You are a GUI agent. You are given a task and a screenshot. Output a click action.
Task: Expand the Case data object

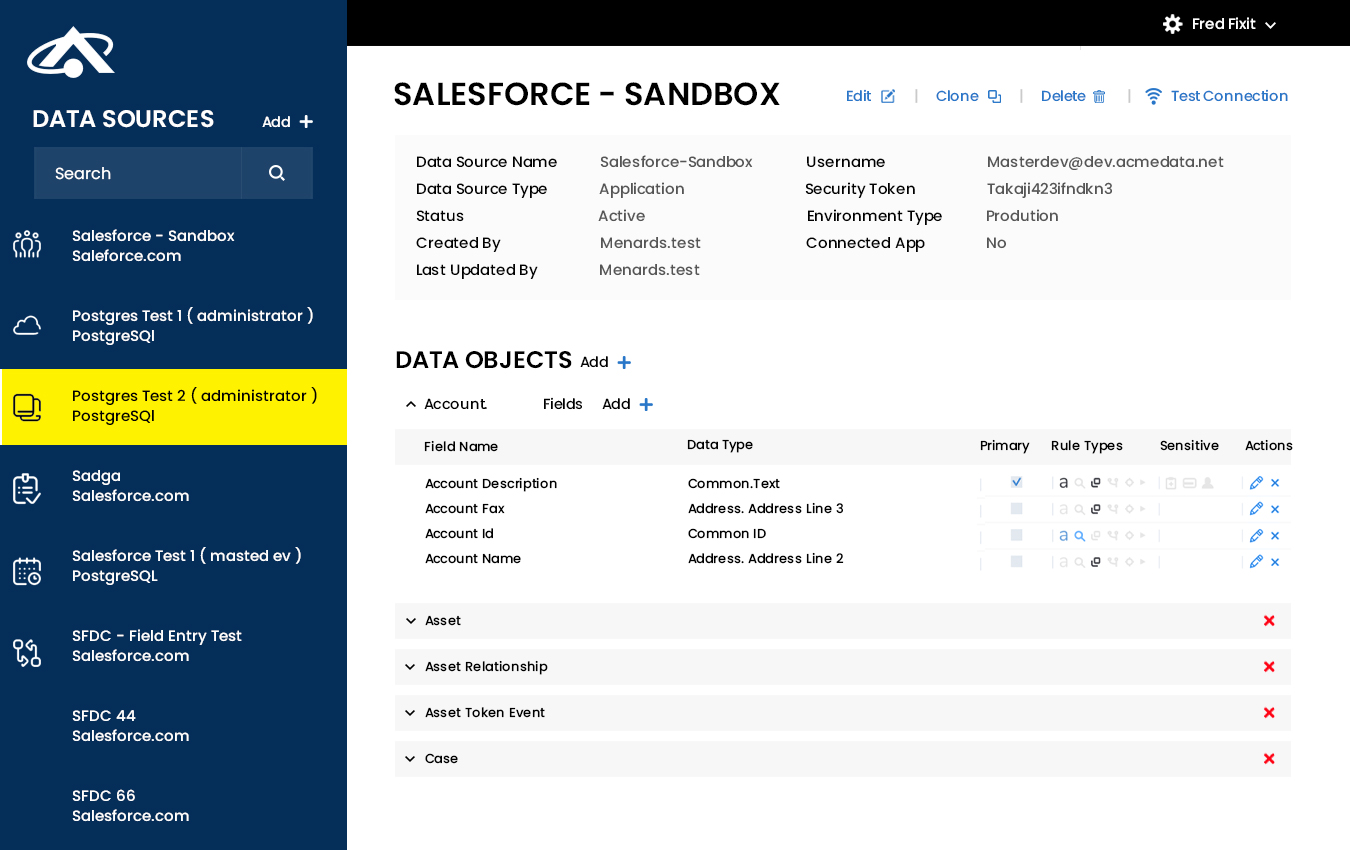click(410, 759)
